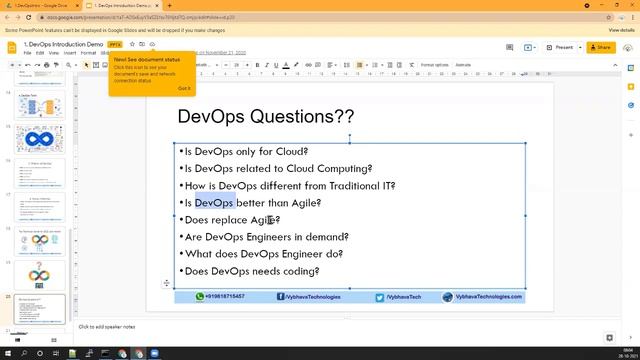Click the Zoom magnifier icon
640x360 pixels.
(69, 65)
